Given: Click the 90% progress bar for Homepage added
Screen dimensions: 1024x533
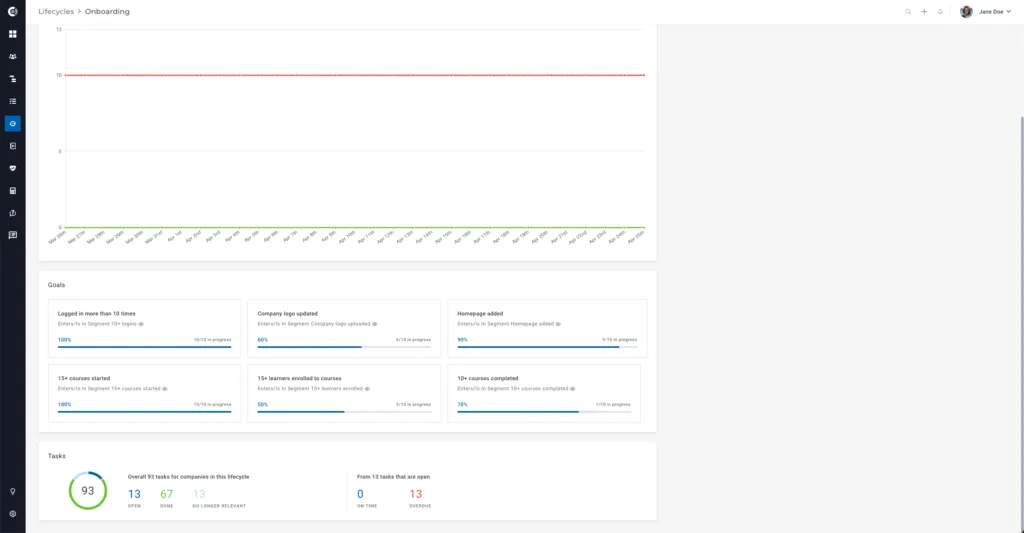Looking at the screenshot, I should pyautogui.click(x=547, y=347).
